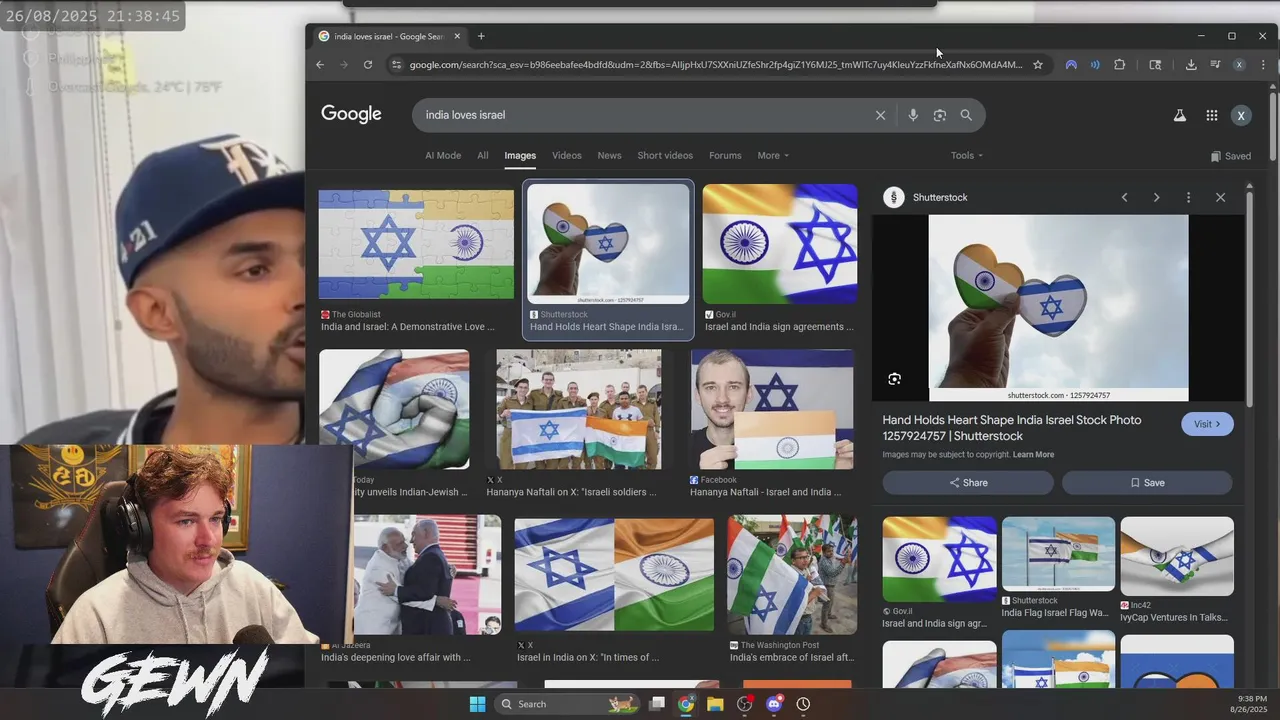The image size is (1280, 720).
Task: Open the Google logo homepage link
Action: 351,114
